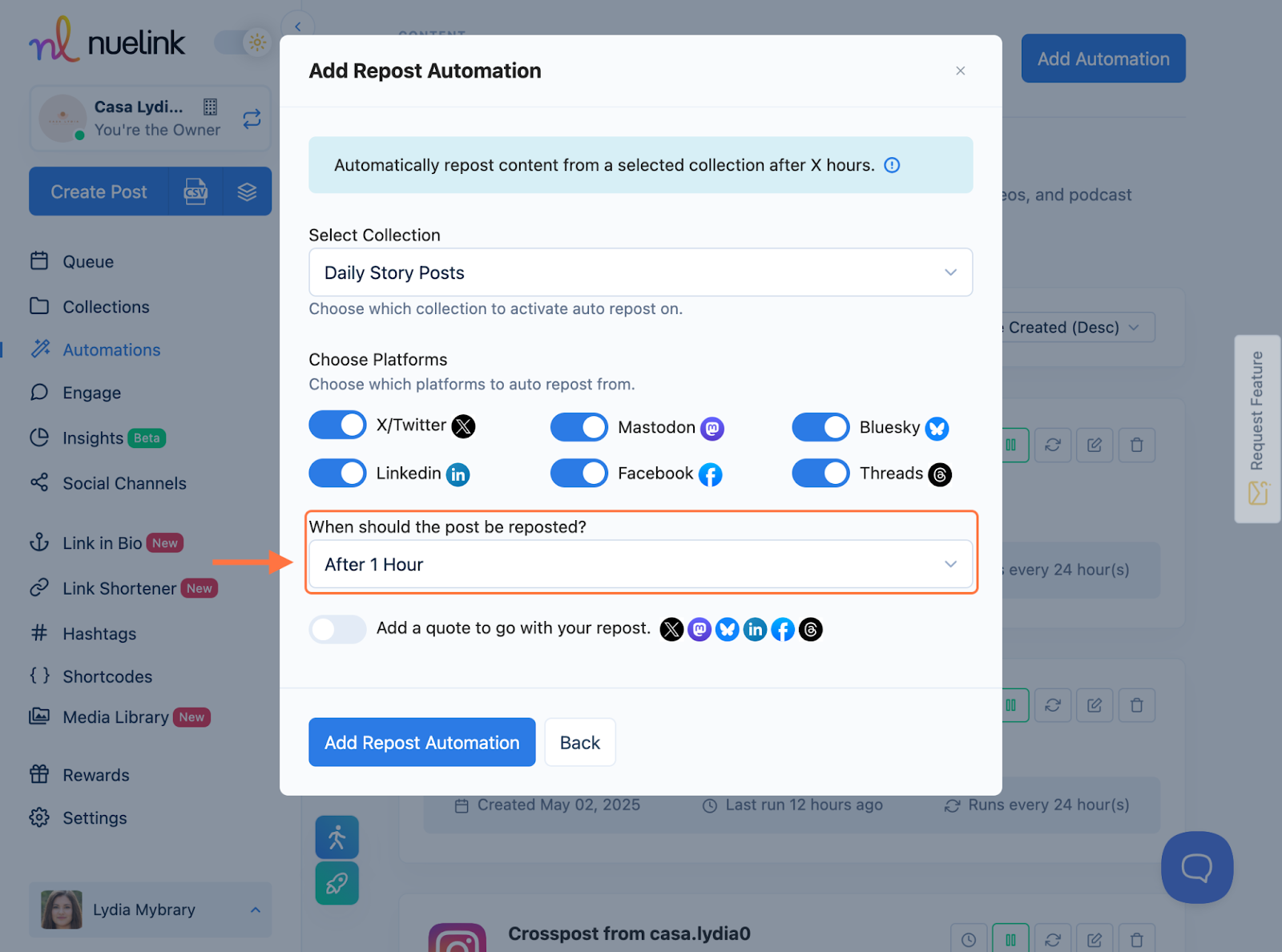Viewport: 1282px width, 952px height.
Task: Toggle the Threads platform switch
Action: (x=820, y=473)
